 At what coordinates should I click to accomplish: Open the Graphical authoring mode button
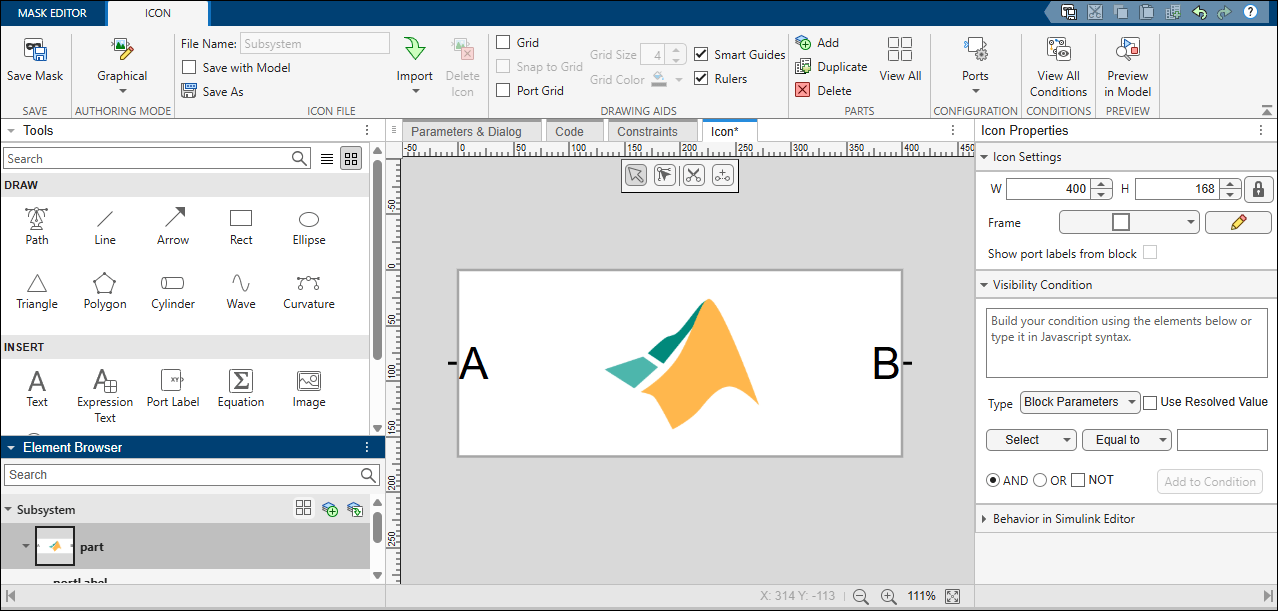122,66
